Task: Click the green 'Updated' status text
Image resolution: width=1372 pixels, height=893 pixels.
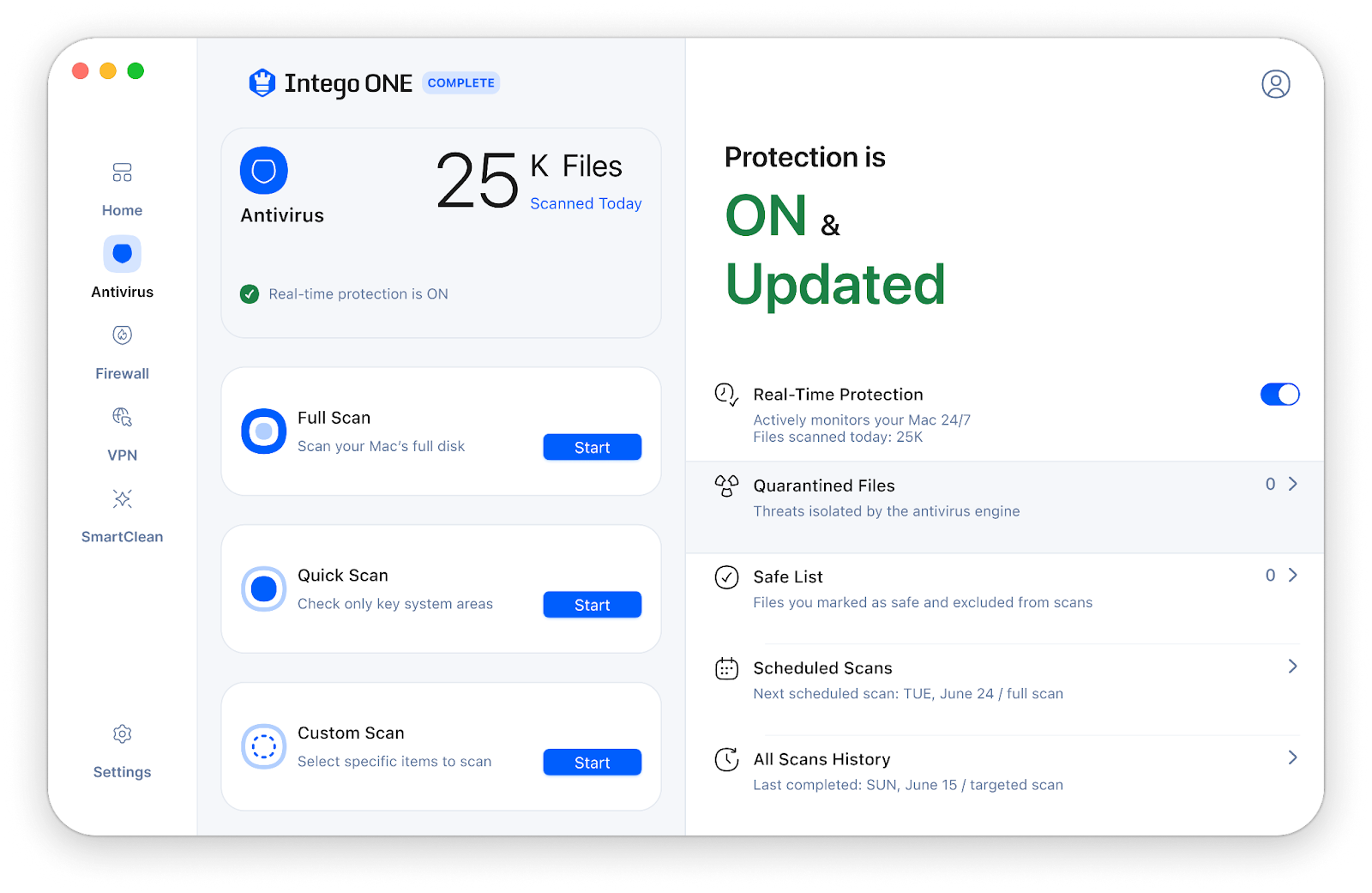Action: [x=835, y=285]
